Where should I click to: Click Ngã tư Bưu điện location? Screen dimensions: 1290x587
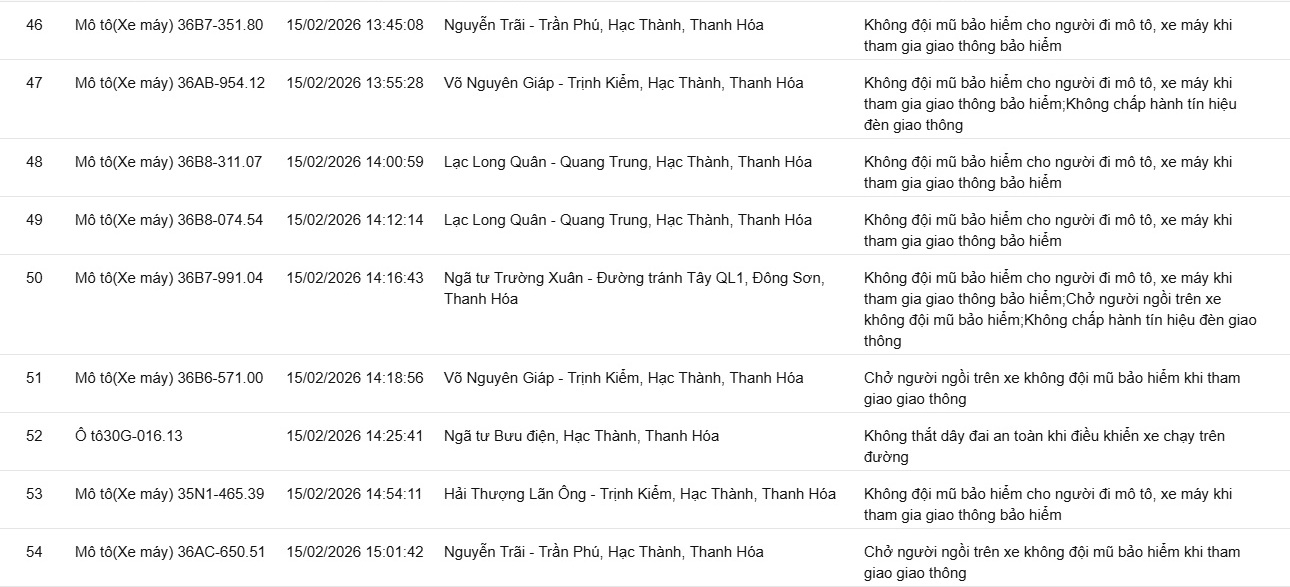pyautogui.click(x=581, y=436)
